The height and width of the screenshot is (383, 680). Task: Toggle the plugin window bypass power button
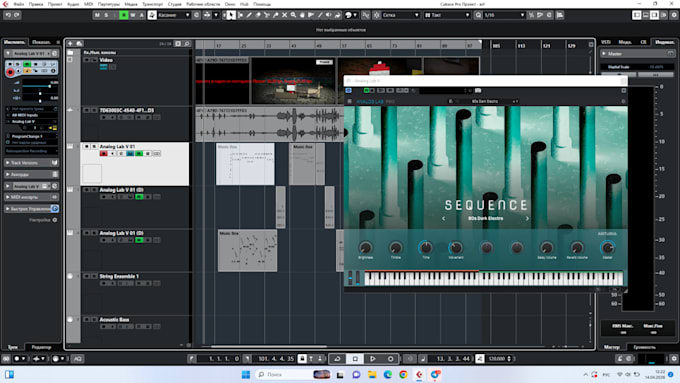[348, 91]
